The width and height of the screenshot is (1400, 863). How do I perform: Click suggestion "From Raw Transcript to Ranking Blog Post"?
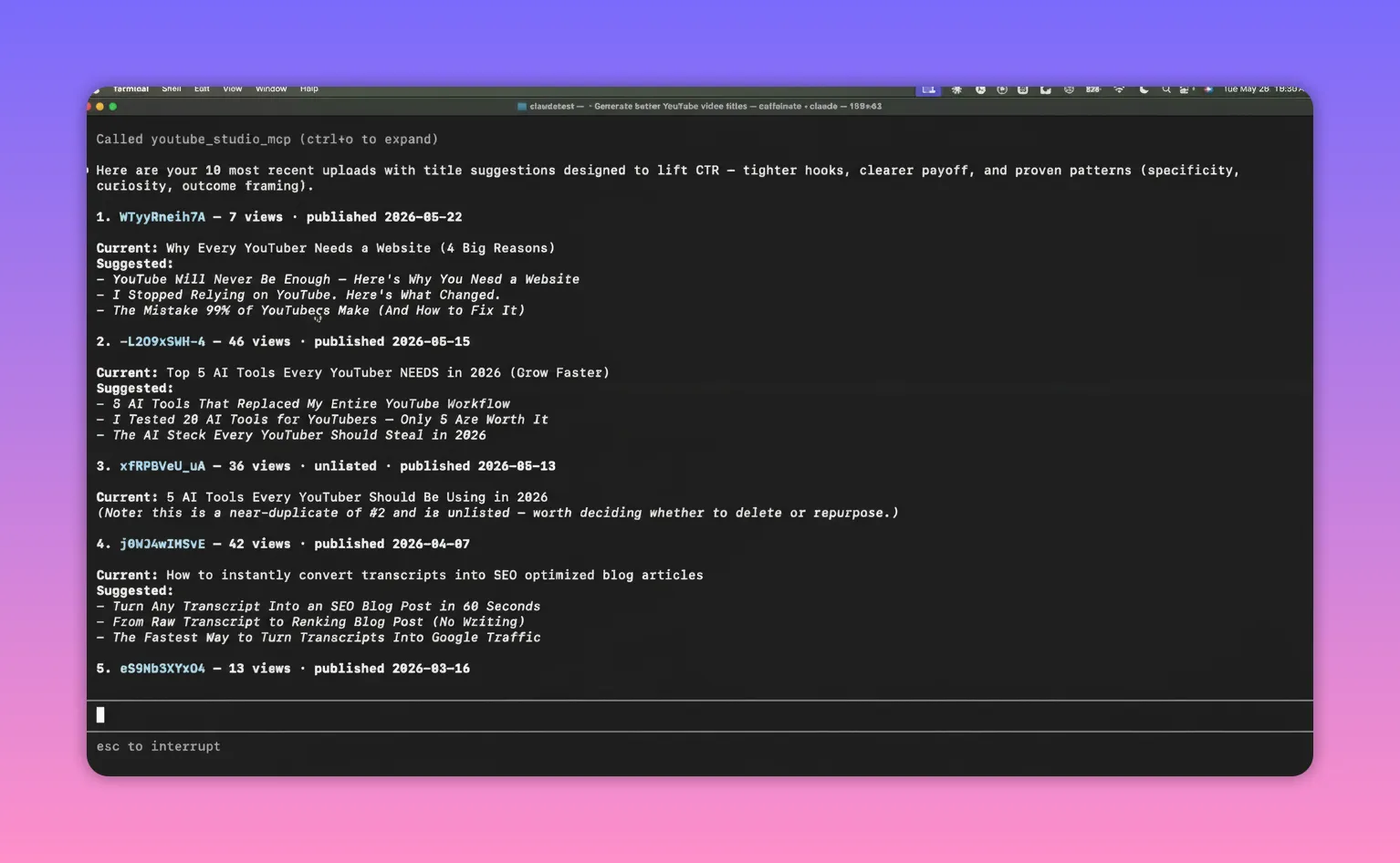click(319, 622)
